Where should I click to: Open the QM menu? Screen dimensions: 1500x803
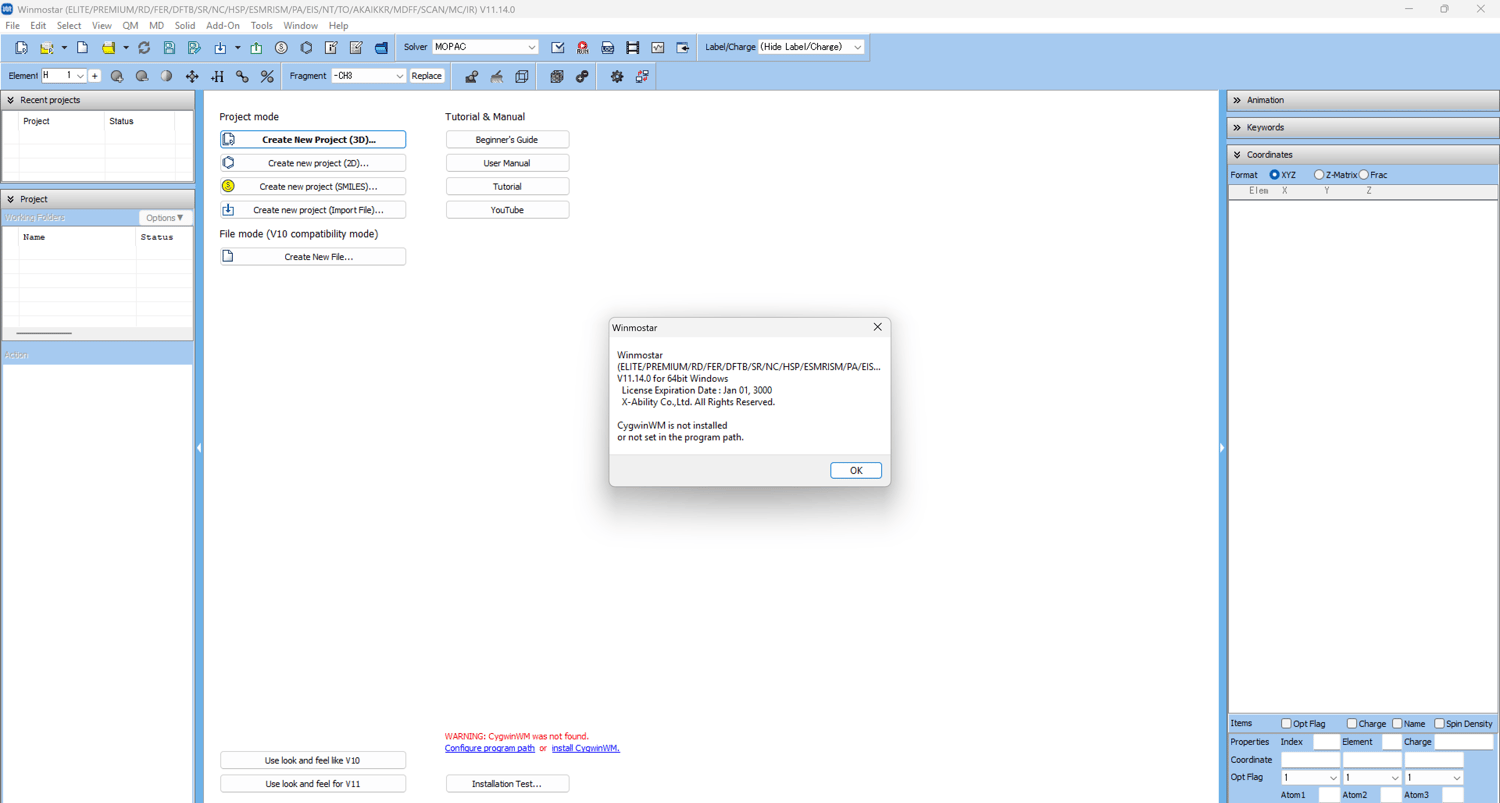click(x=130, y=26)
